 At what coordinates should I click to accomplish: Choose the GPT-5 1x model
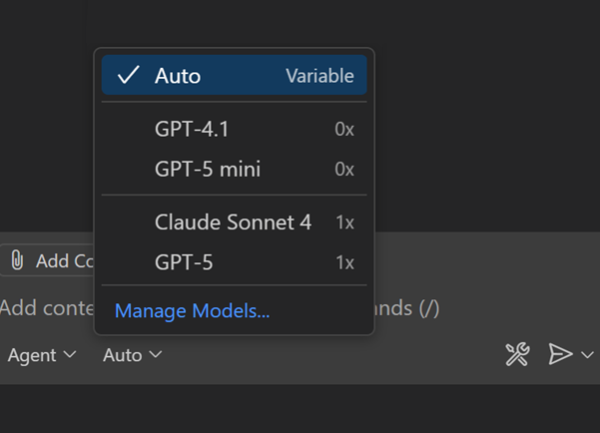tap(234, 262)
